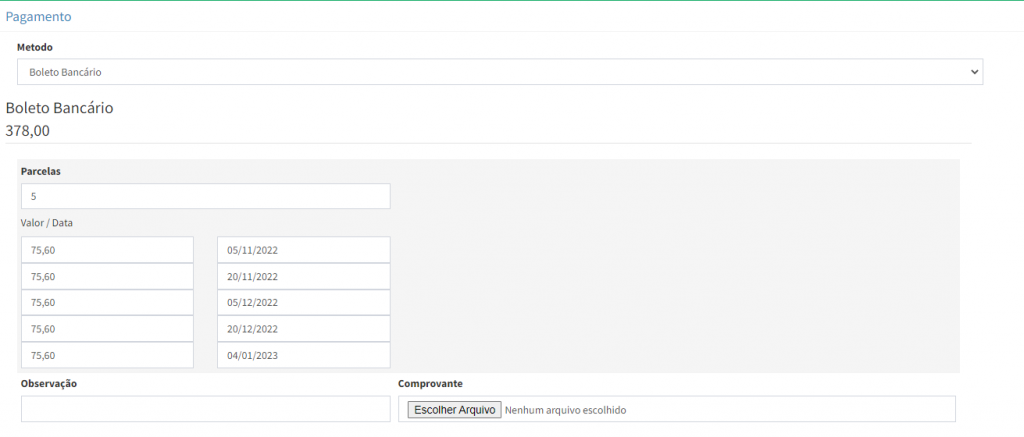This screenshot has height=437, width=1024.
Task: Click the Metodo field label
Action: 35,47
